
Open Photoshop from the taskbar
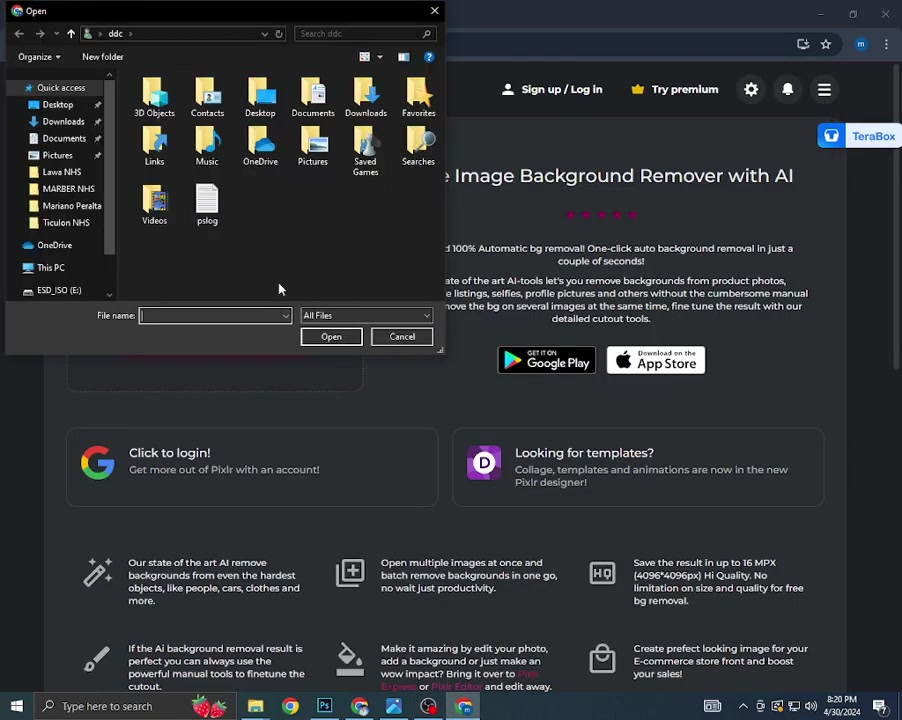click(x=324, y=706)
